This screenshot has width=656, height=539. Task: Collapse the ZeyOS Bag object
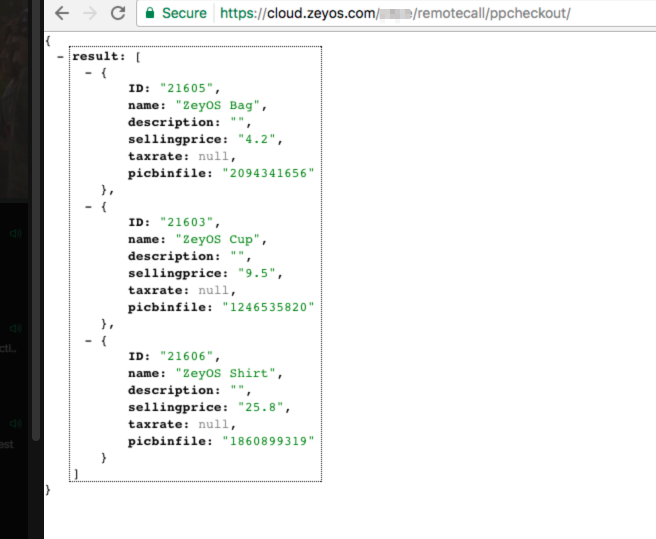tap(88, 73)
